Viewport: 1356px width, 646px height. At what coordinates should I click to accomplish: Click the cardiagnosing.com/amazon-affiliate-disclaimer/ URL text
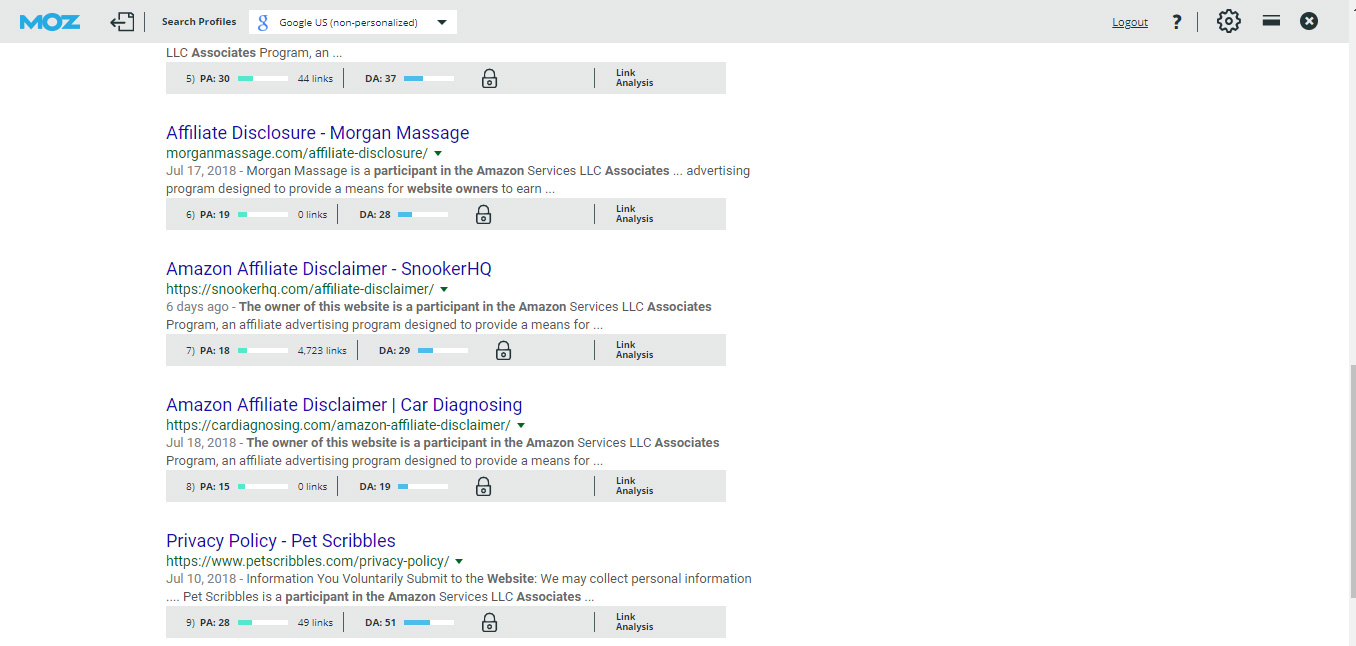[x=338, y=425]
